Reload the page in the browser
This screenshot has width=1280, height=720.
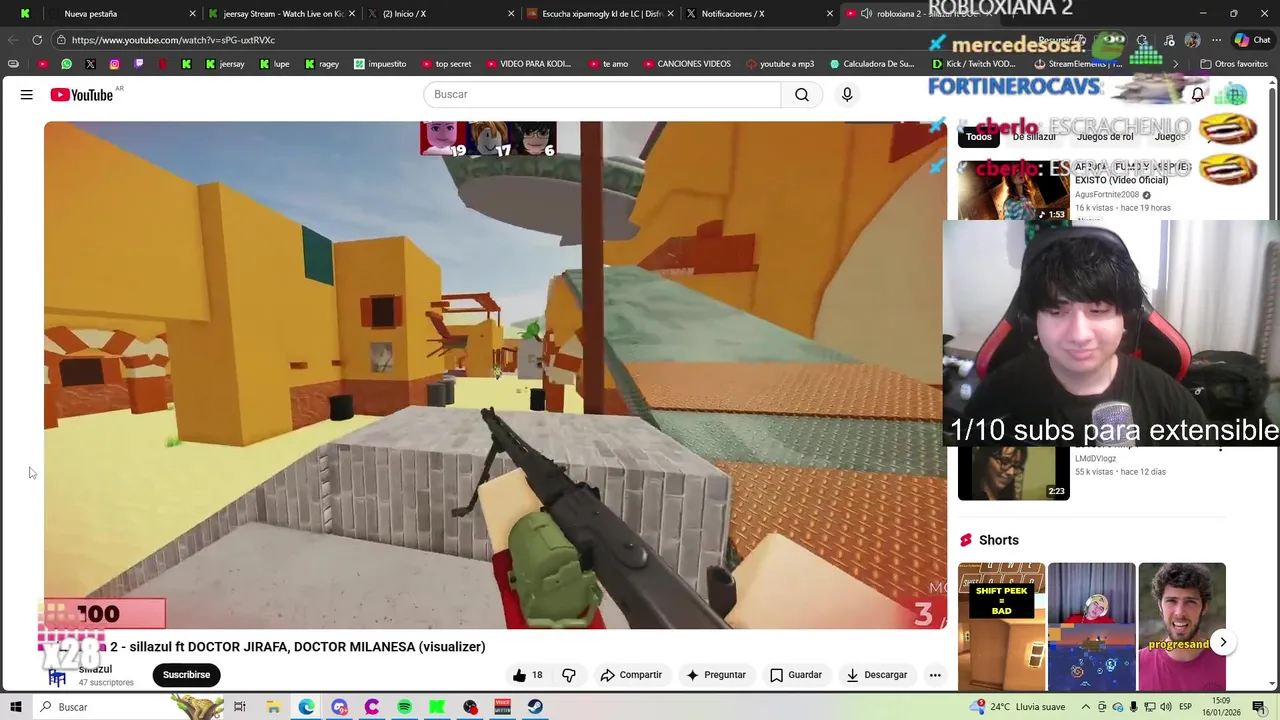37,40
